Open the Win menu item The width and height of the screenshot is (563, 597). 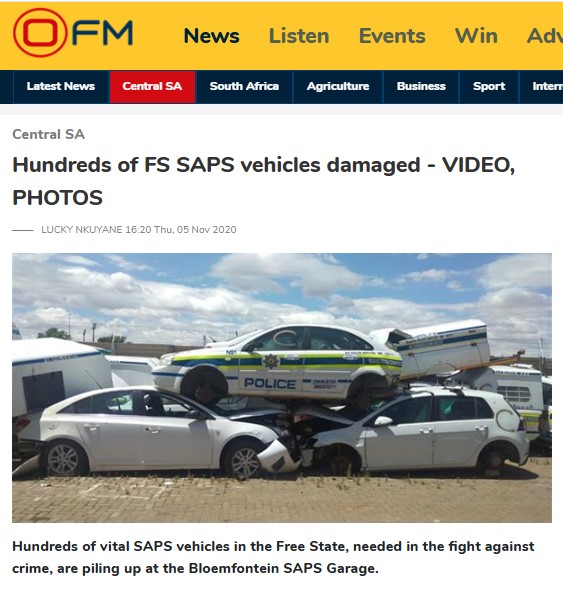click(476, 36)
